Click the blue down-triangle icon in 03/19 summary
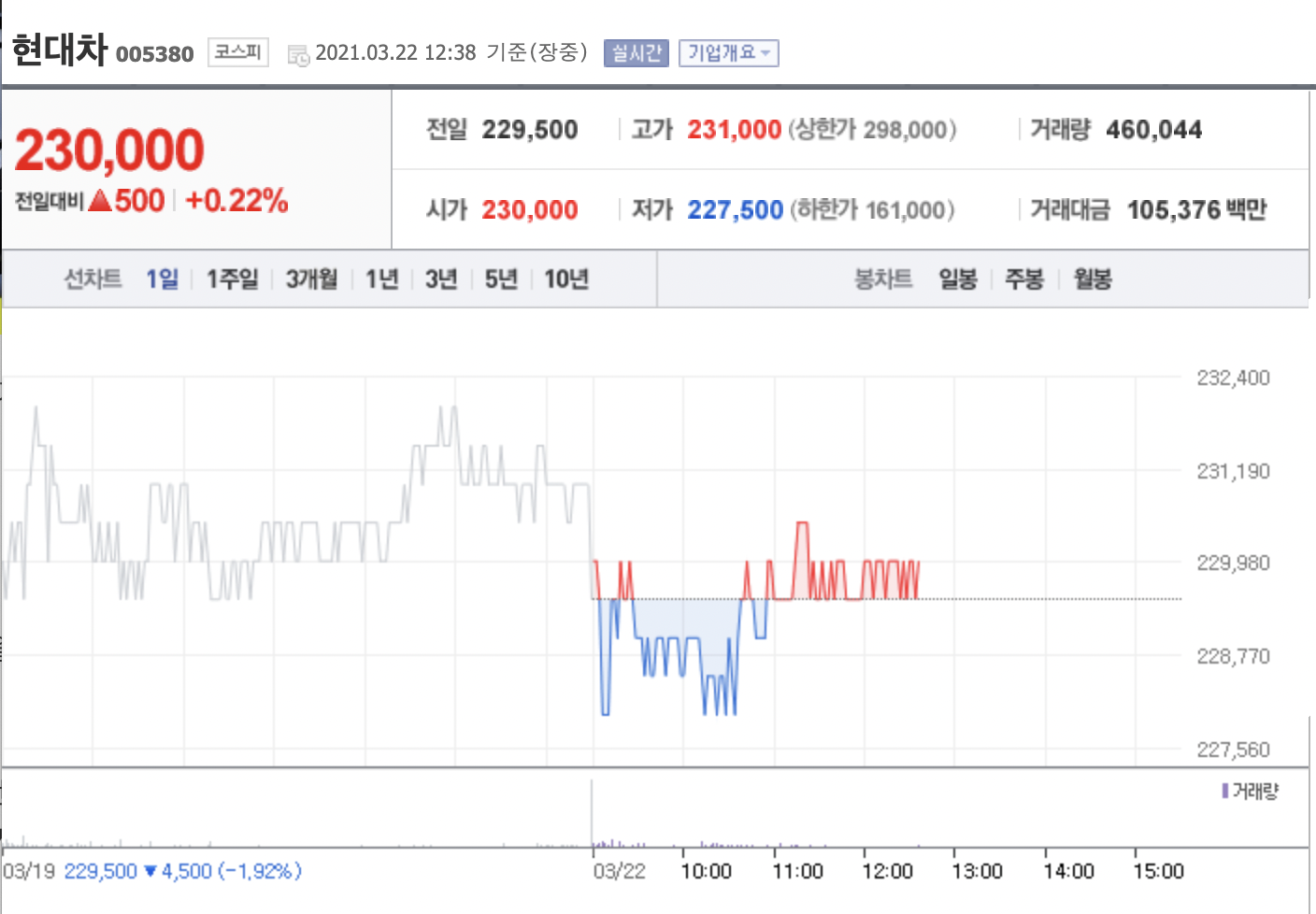This screenshot has height=914, width=1316. click(x=150, y=871)
